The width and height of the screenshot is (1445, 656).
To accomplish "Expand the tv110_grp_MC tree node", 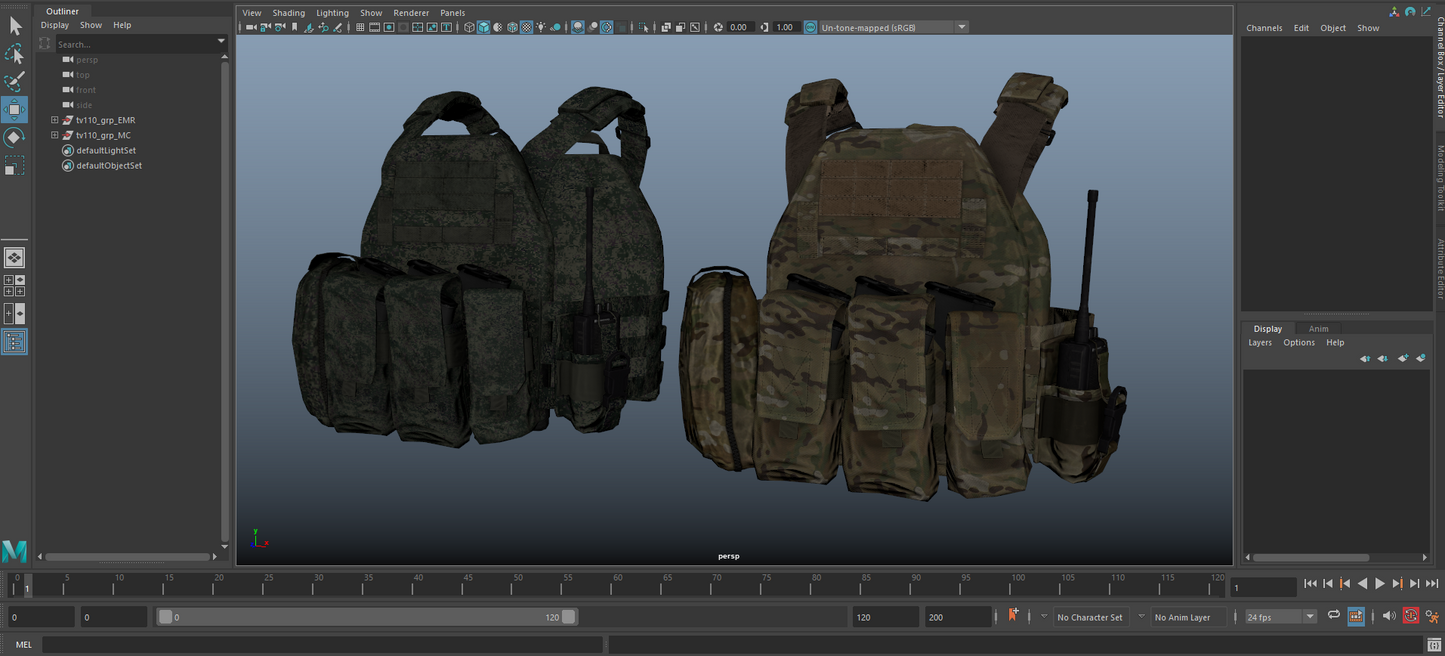I will (55, 135).
